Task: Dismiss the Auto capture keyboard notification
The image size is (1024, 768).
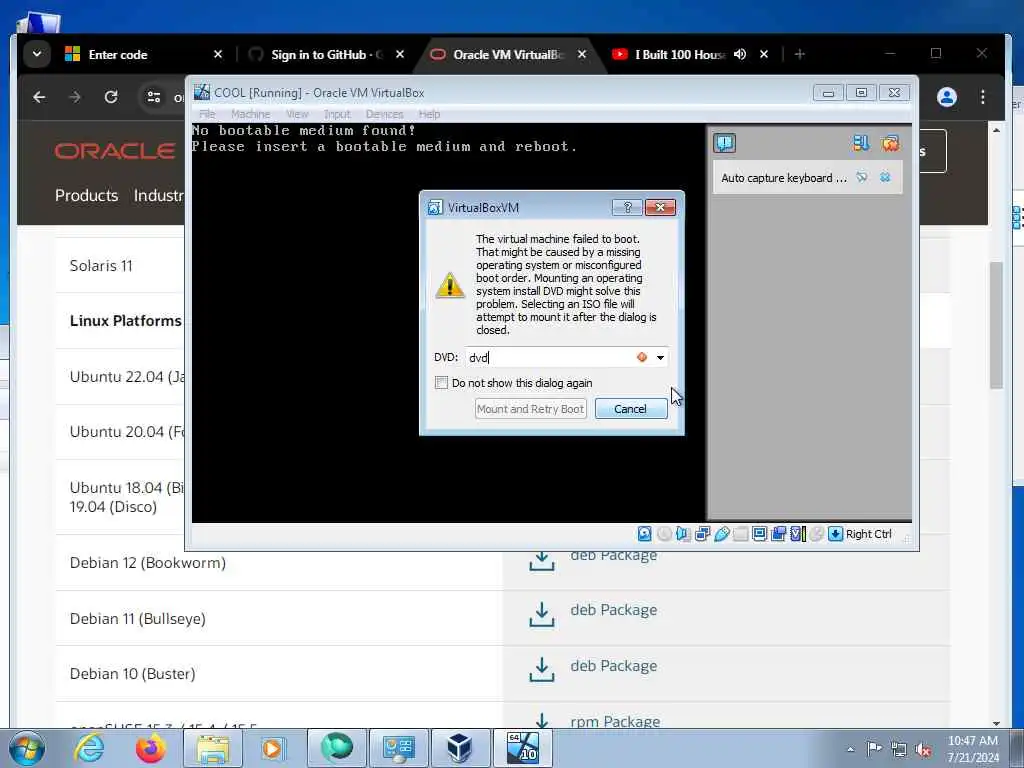Action: tap(885, 177)
